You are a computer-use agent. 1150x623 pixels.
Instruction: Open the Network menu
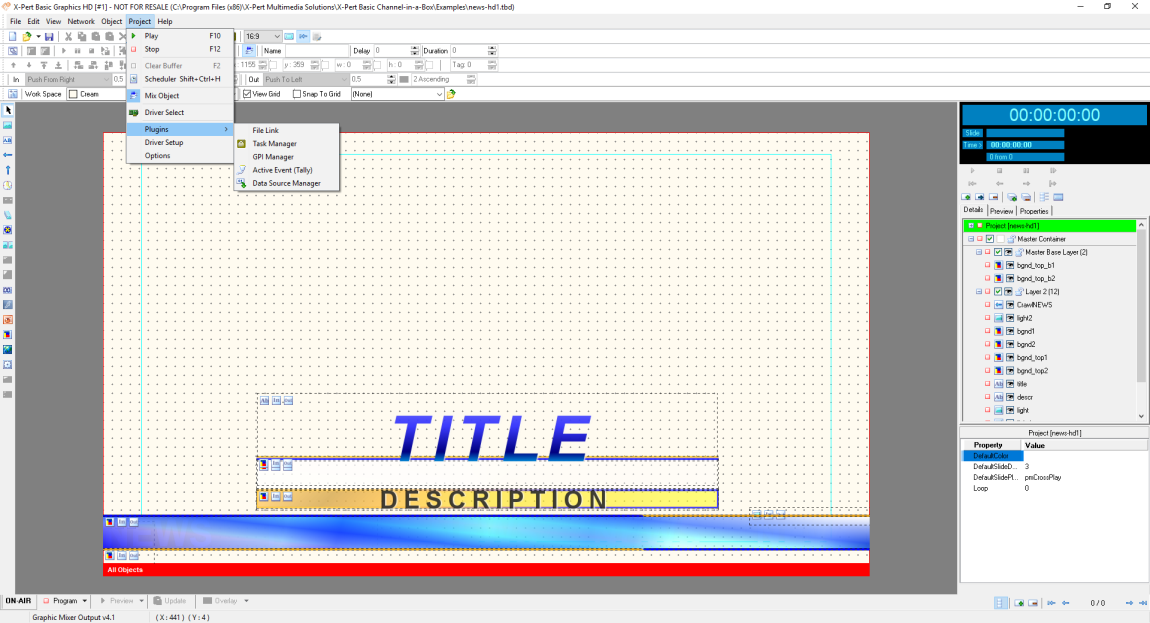click(81, 21)
